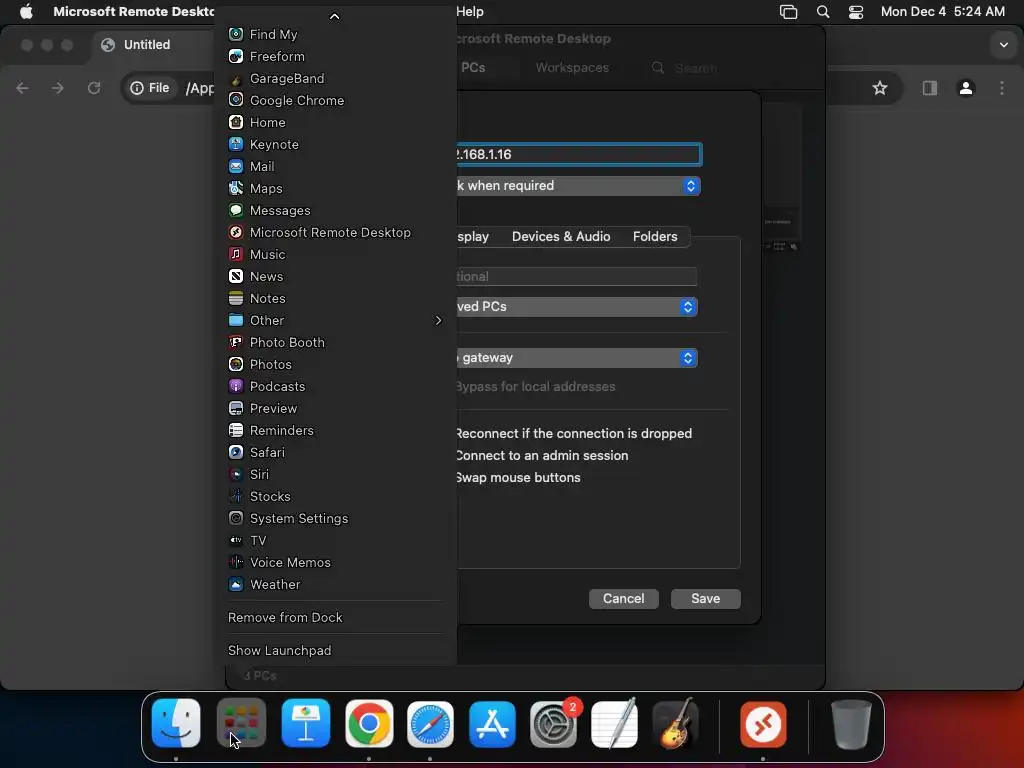Image resolution: width=1024 pixels, height=768 pixels.
Task: Open the Trash in the Dock
Action: tap(851, 723)
